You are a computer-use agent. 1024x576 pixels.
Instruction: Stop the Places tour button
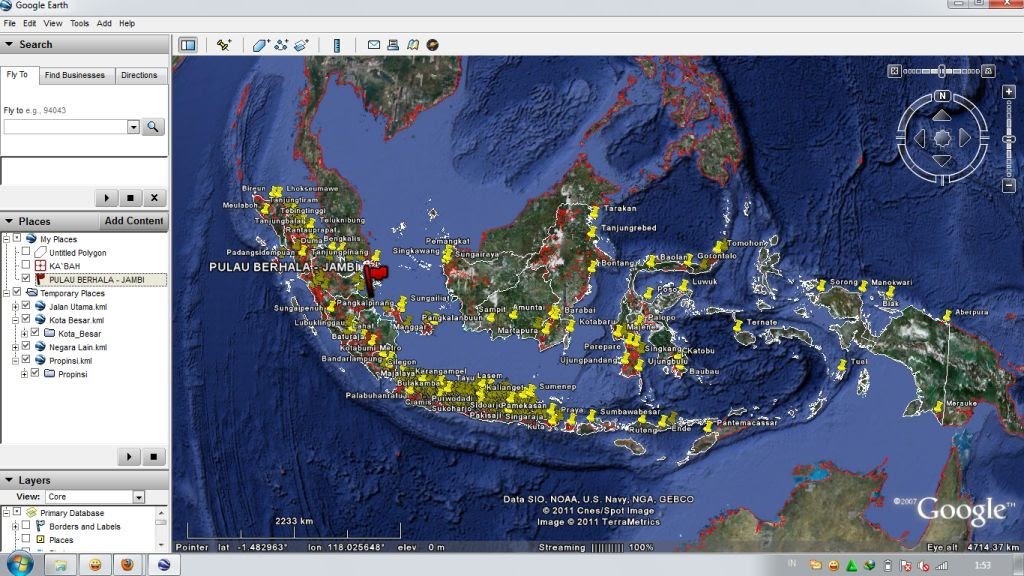tap(153, 456)
